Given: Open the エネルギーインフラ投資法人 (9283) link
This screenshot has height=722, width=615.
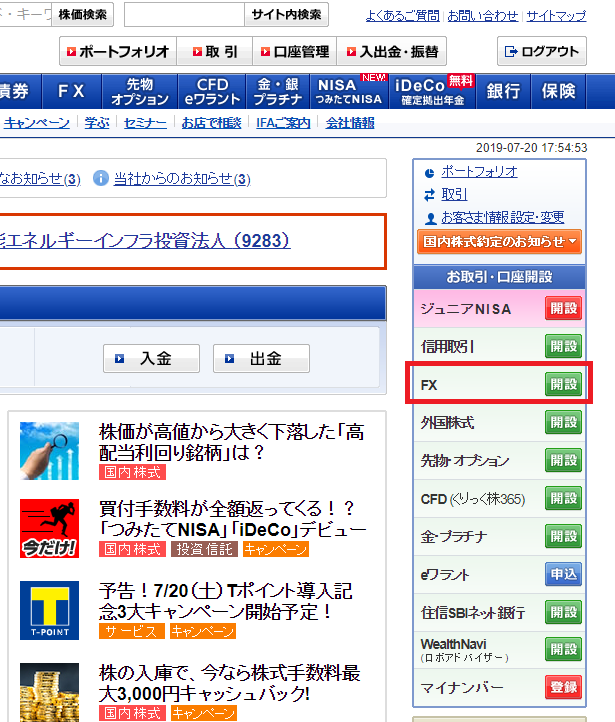Looking at the screenshot, I should click(145, 240).
